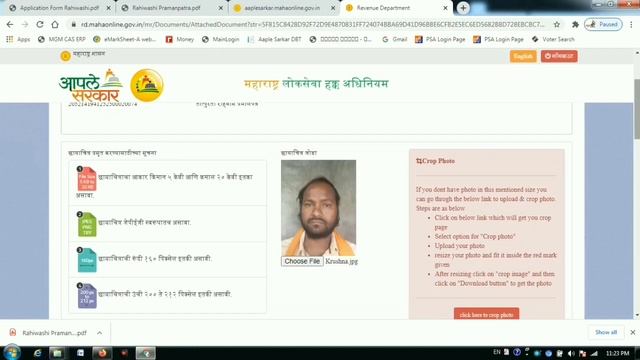Close the Revenue Department tab

tap(445, 8)
